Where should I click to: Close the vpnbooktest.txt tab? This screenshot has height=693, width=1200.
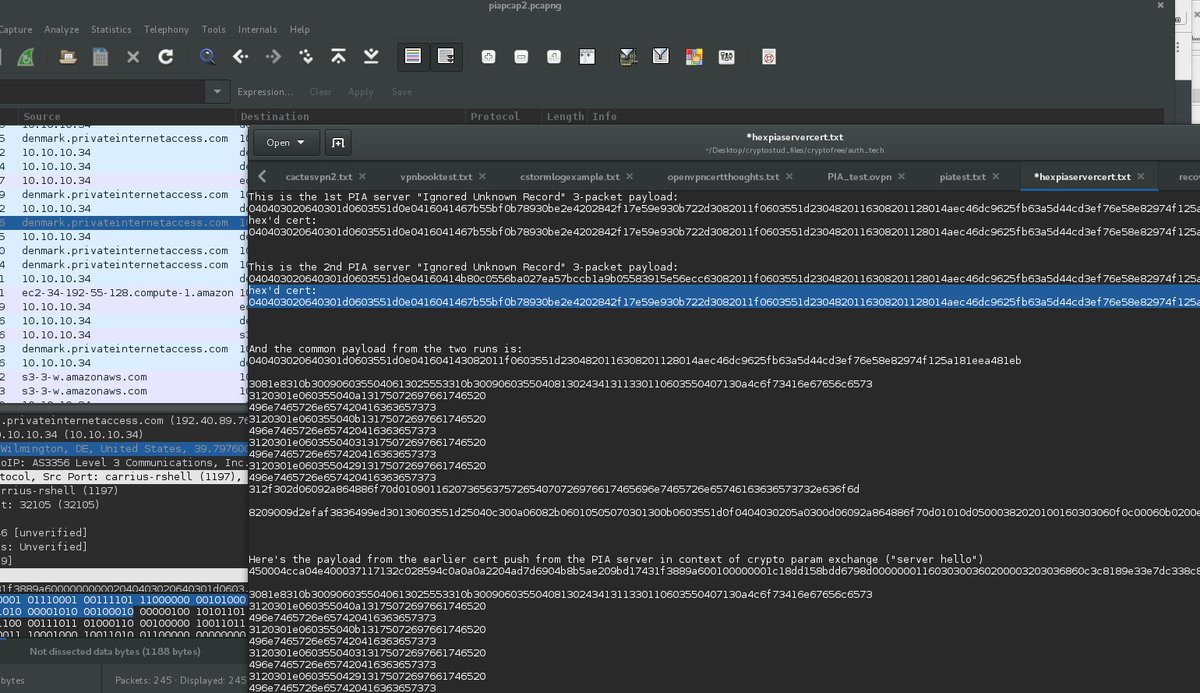pyautogui.click(x=484, y=177)
